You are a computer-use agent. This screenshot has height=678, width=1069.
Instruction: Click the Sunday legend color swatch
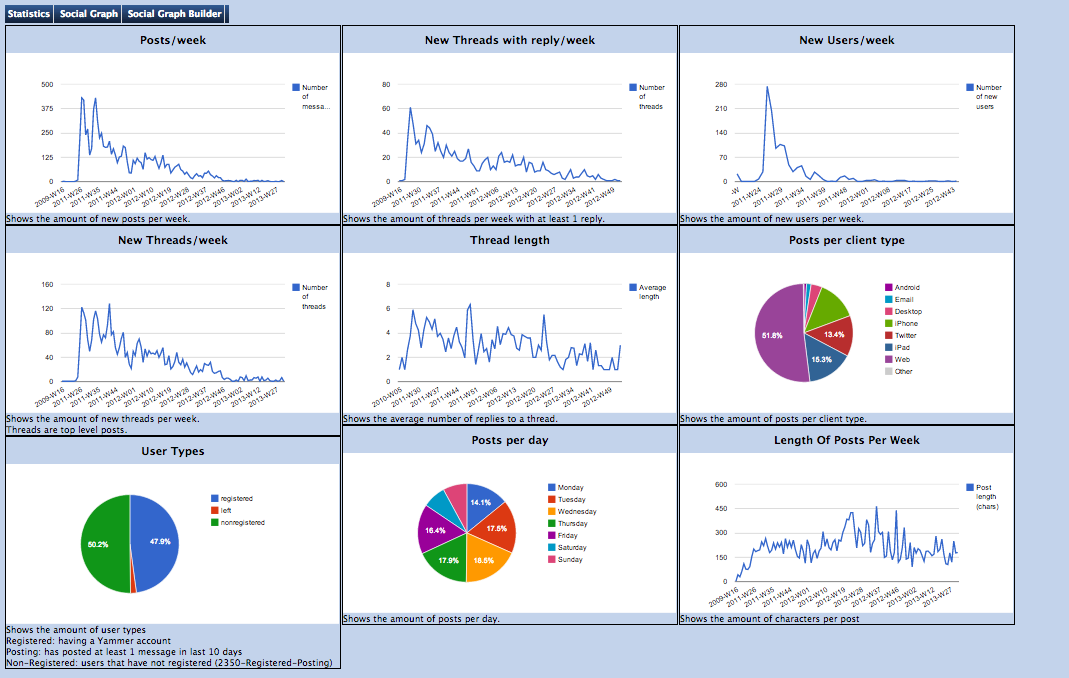pos(551,560)
